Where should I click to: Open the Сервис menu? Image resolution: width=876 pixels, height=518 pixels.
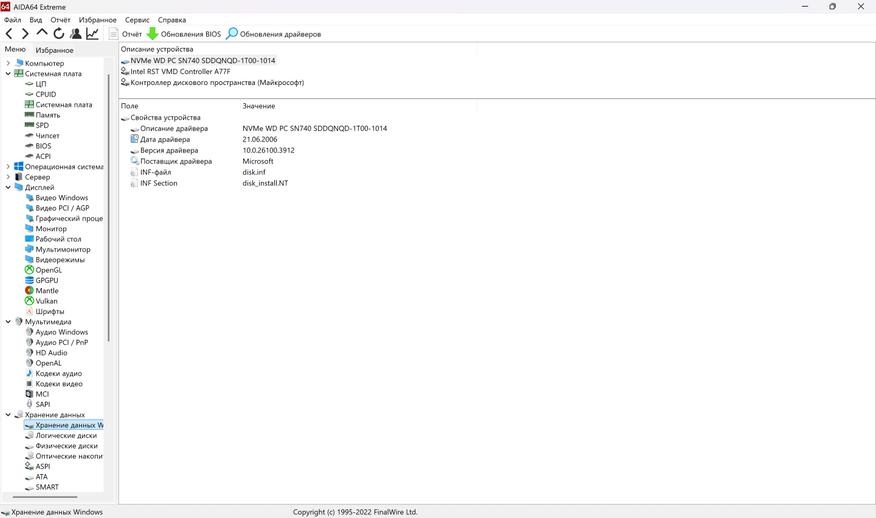pyautogui.click(x=137, y=20)
